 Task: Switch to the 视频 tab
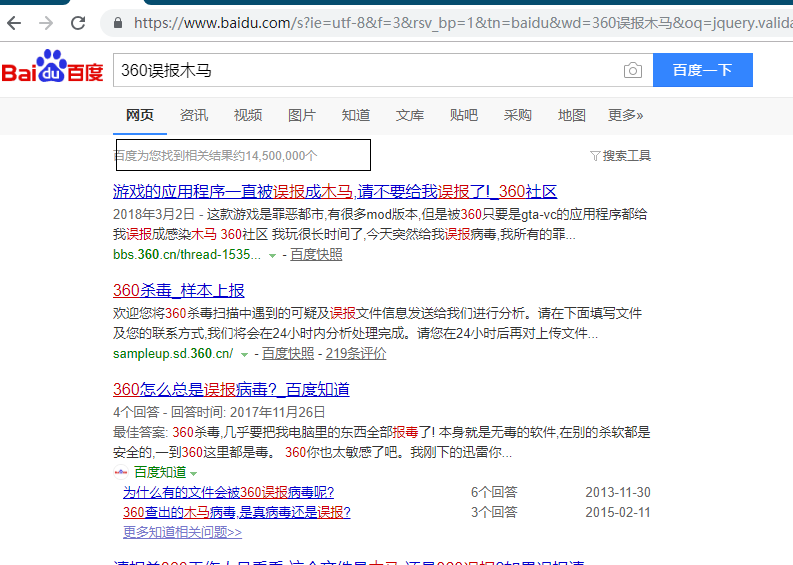pos(248,115)
